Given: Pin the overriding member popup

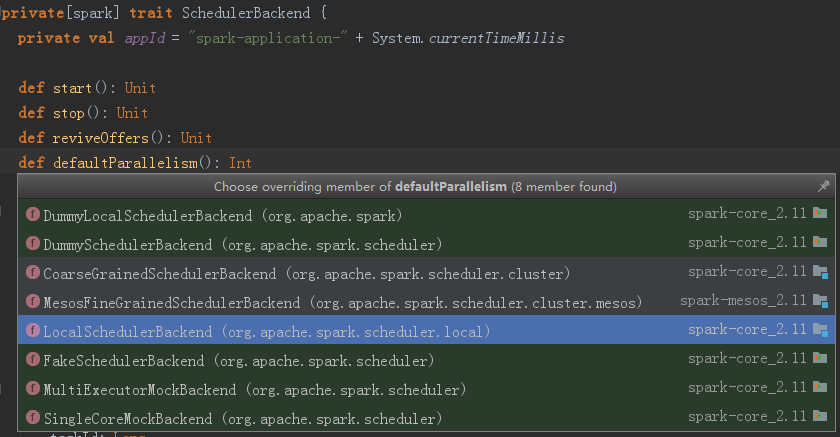Looking at the screenshot, I should tap(823, 186).
